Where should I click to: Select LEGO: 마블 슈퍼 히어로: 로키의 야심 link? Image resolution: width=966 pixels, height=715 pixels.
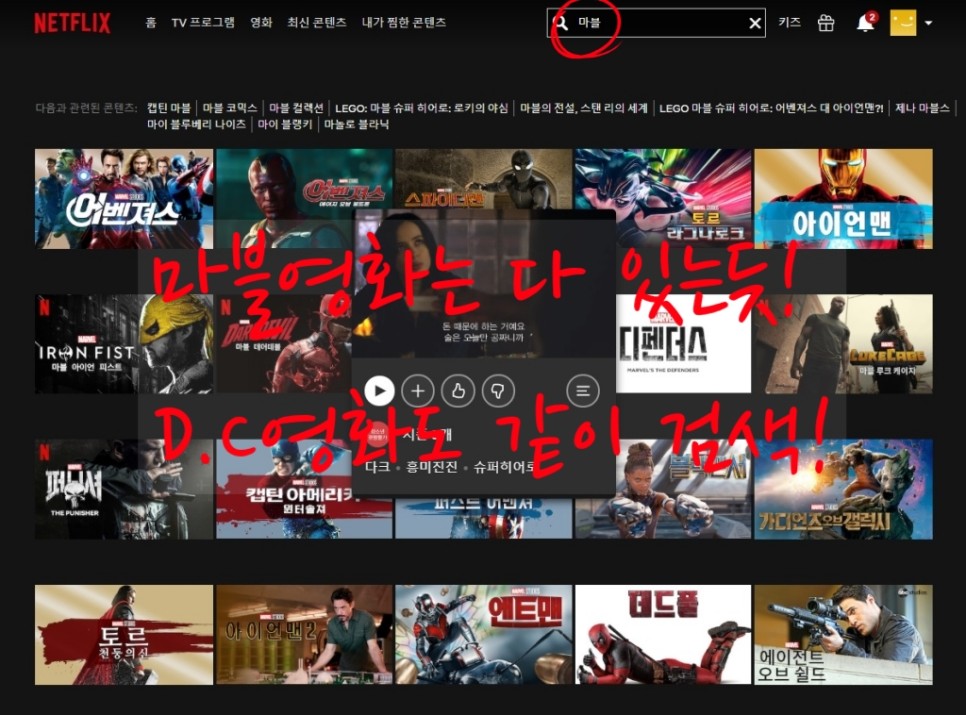point(421,108)
